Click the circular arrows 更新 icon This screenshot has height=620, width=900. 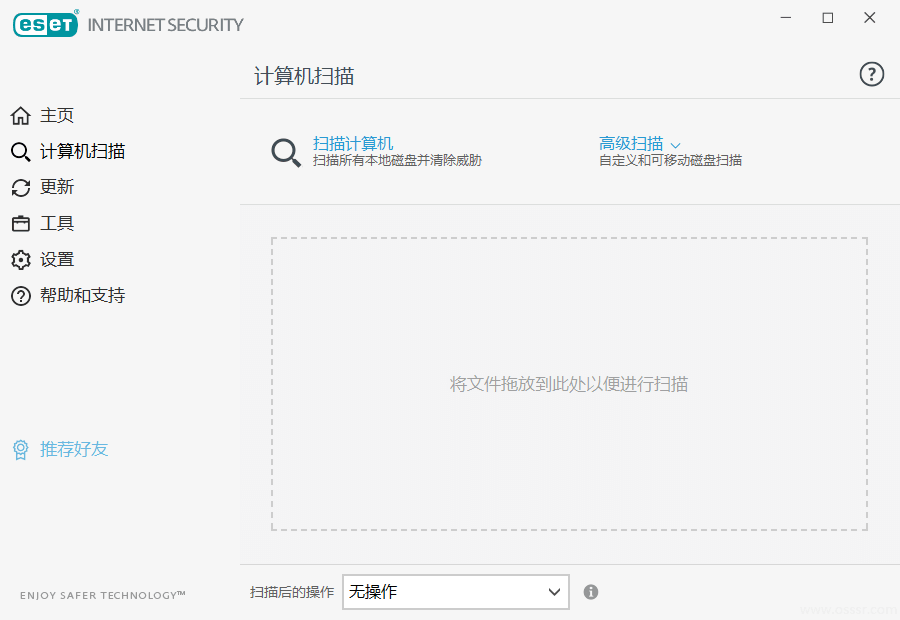point(20,188)
